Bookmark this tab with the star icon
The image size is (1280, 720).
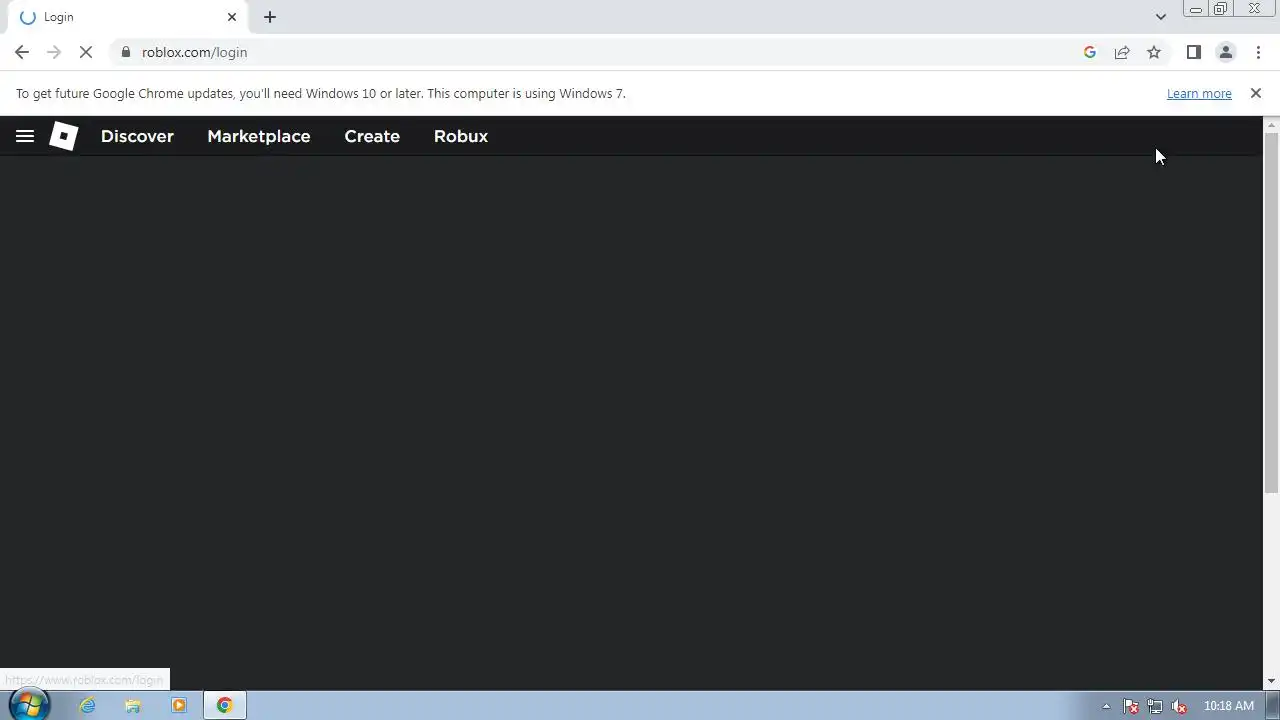(1154, 52)
